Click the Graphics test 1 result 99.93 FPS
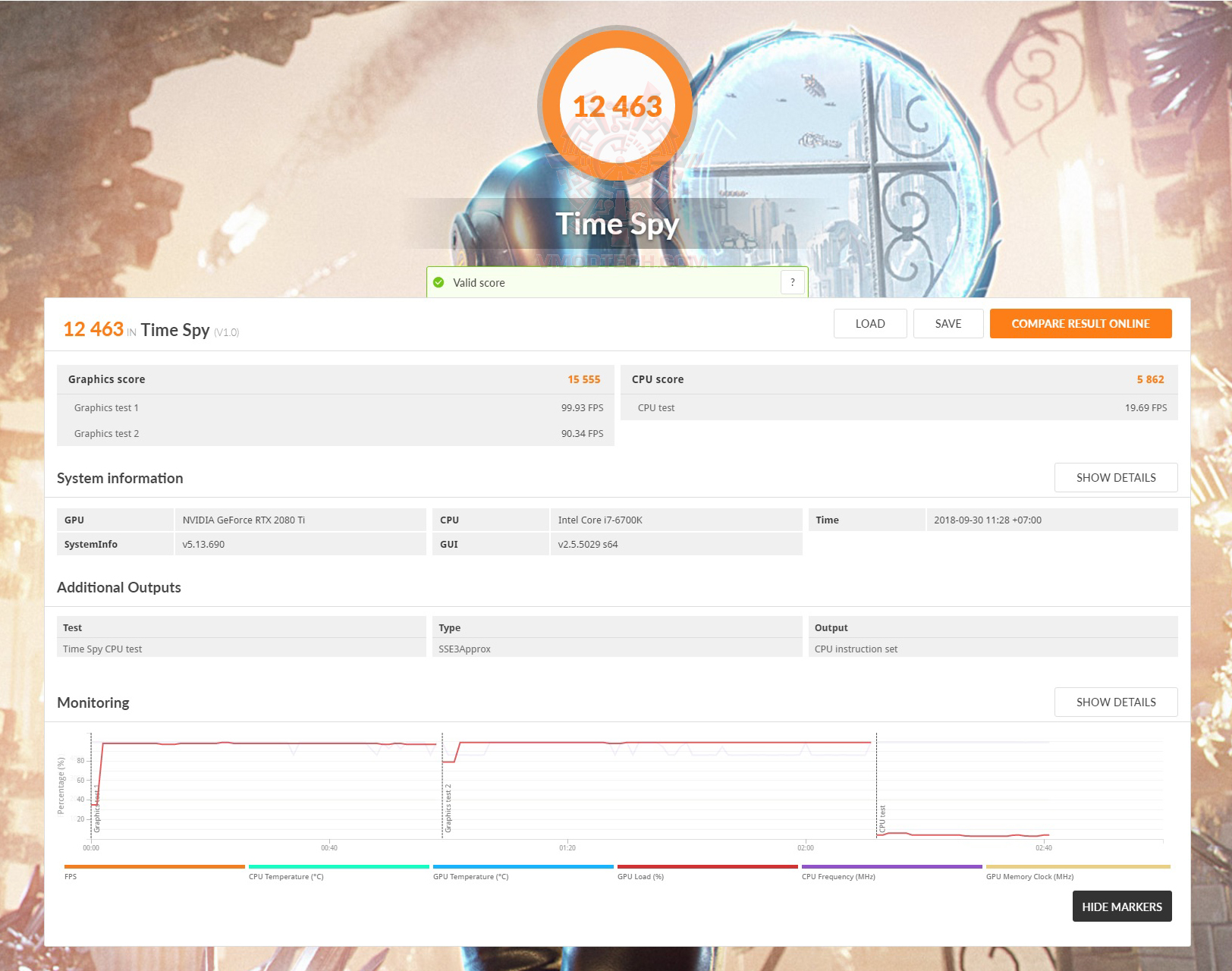The width and height of the screenshot is (1232, 971). tap(583, 407)
